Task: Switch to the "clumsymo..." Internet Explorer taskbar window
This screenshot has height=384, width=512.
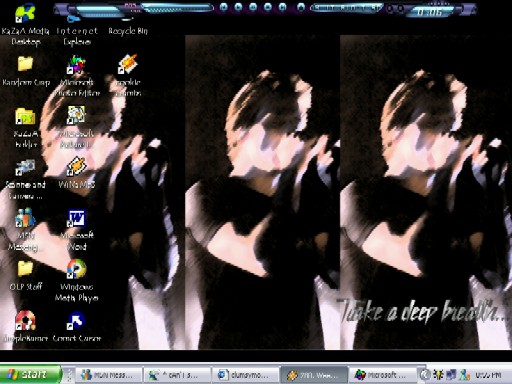Action: pyautogui.click(x=245, y=375)
